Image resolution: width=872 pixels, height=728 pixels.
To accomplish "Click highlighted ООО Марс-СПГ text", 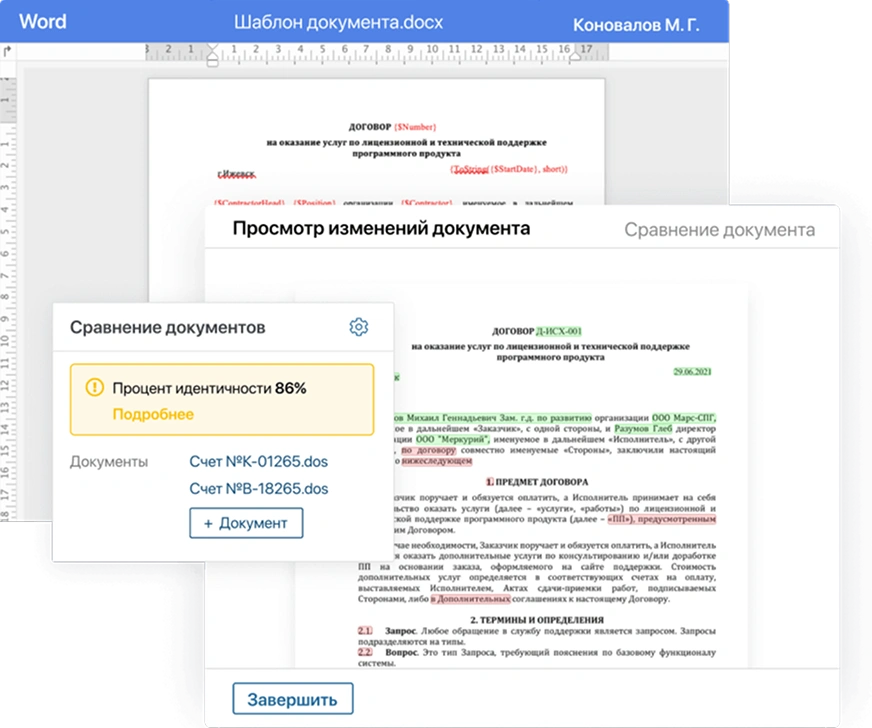I will click(684, 418).
